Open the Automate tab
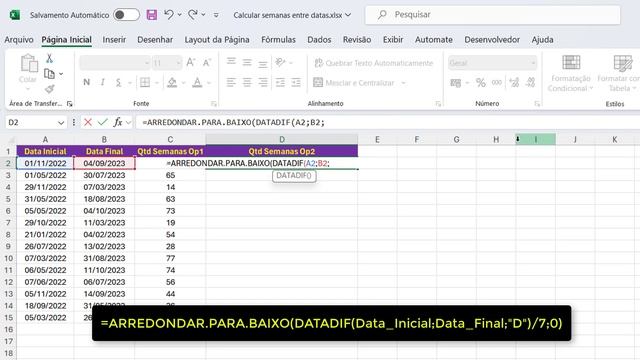Screen dimensions: 640x360 pyautogui.click(x=434, y=40)
